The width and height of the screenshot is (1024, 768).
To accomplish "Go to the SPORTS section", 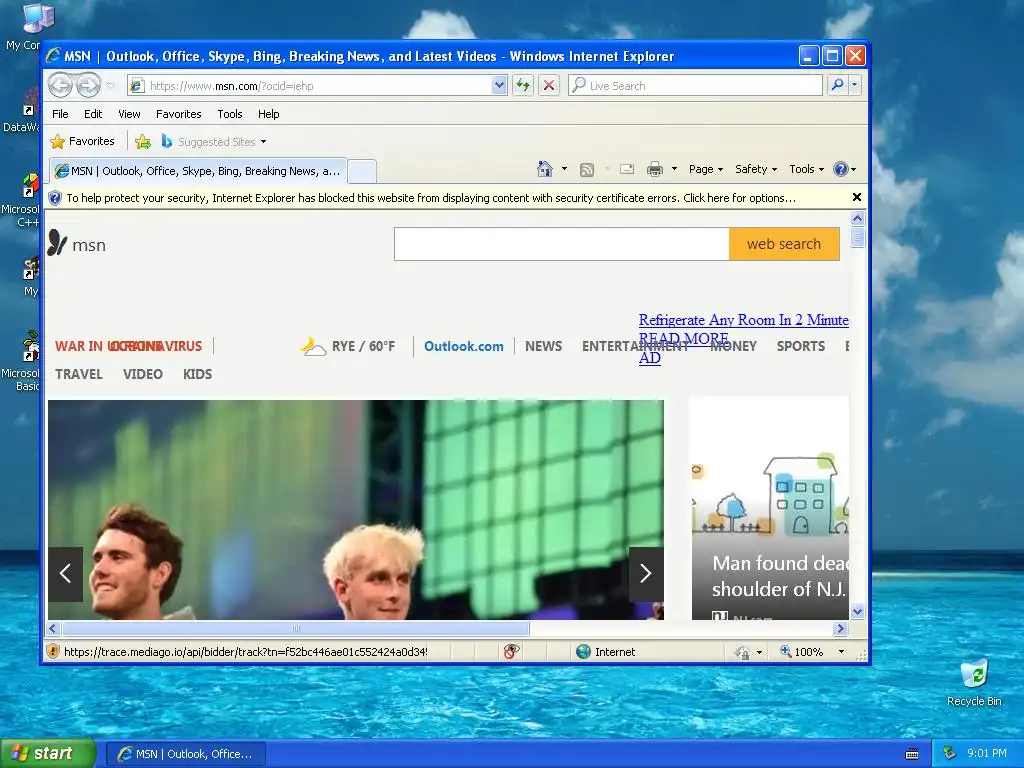I will coord(801,346).
